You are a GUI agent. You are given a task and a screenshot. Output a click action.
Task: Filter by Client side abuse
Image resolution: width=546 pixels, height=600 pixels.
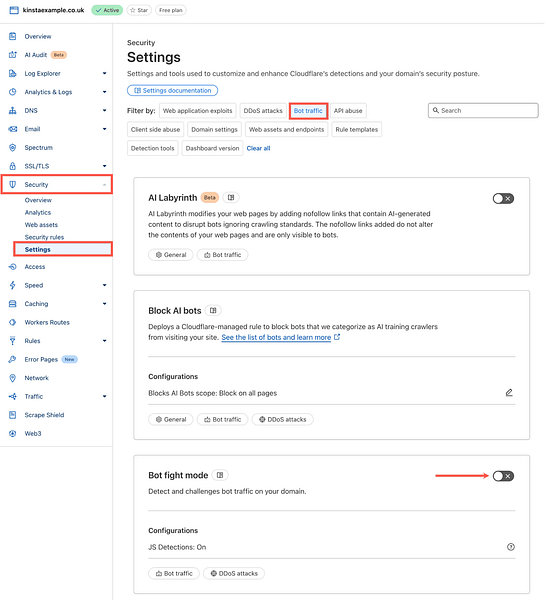(155, 129)
